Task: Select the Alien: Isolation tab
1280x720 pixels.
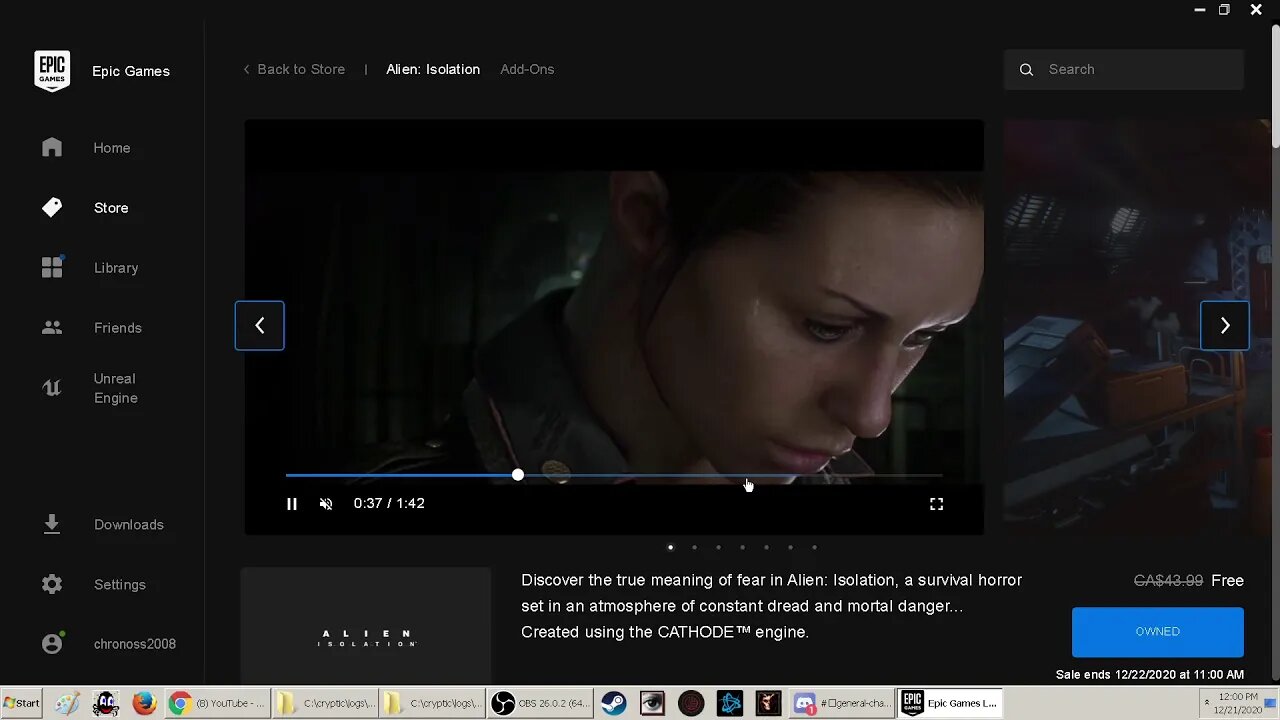Action: pos(433,69)
